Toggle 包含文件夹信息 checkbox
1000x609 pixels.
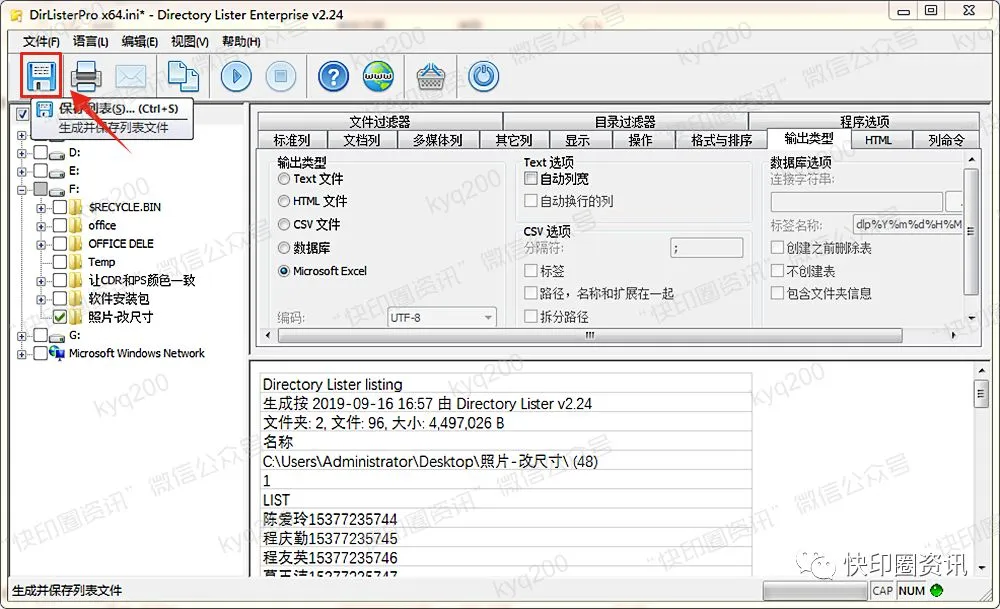[x=777, y=293]
